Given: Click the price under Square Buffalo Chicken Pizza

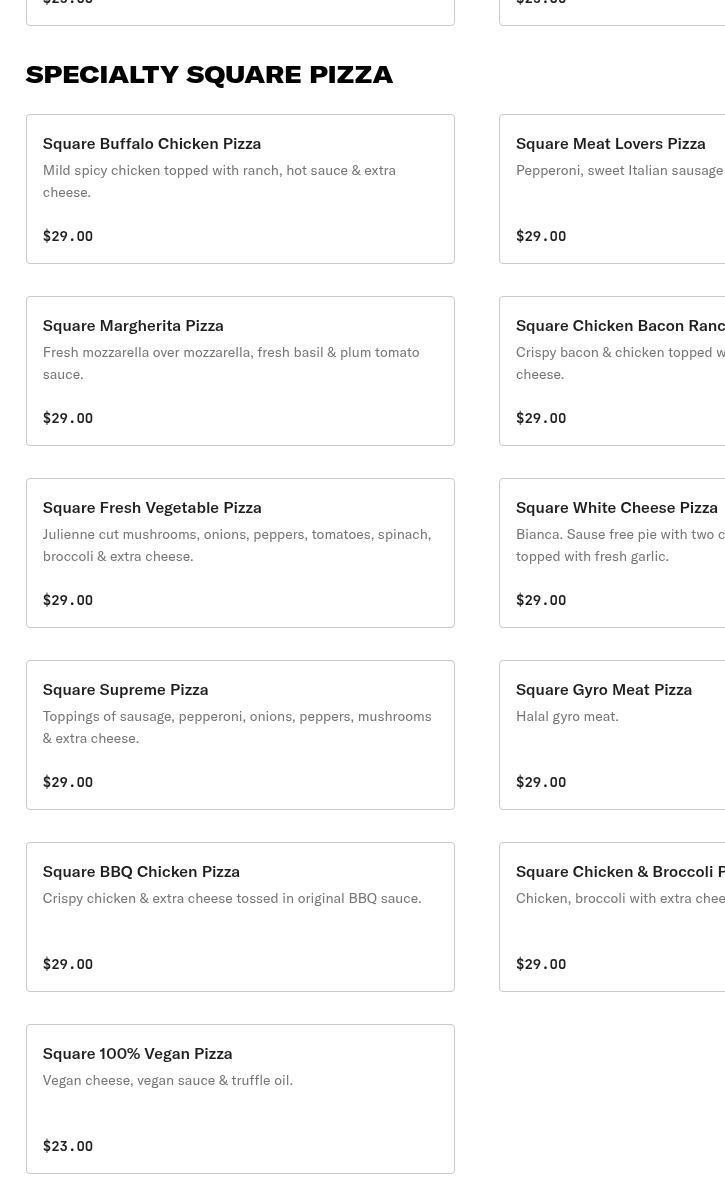Looking at the screenshot, I should click(68, 237).
